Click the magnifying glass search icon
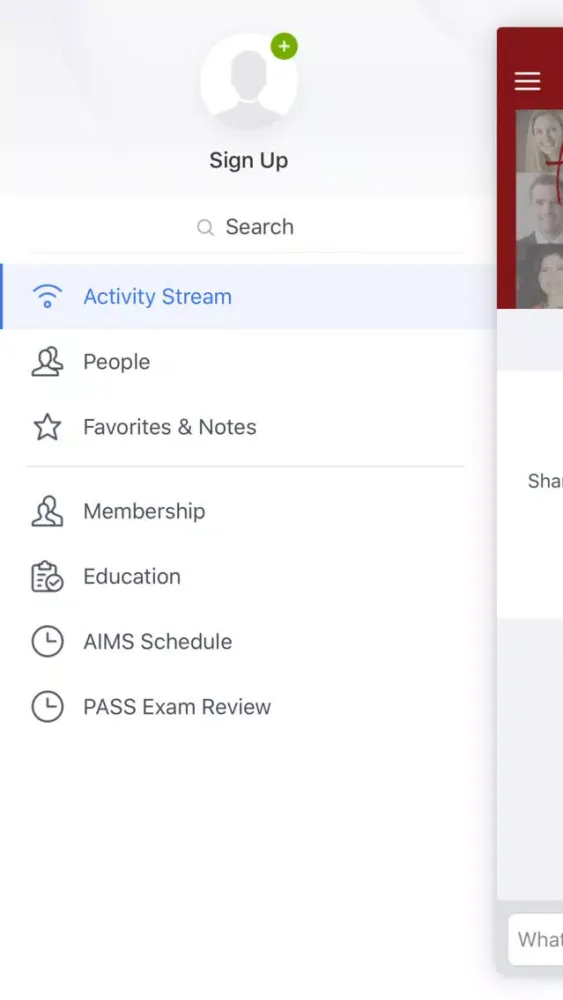Screen dimensions: 563x1000 205,227
